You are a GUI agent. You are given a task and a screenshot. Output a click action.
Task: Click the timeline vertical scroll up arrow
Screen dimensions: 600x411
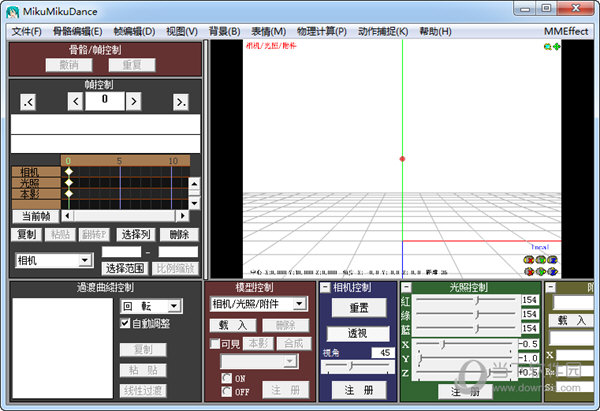(194, 184)
